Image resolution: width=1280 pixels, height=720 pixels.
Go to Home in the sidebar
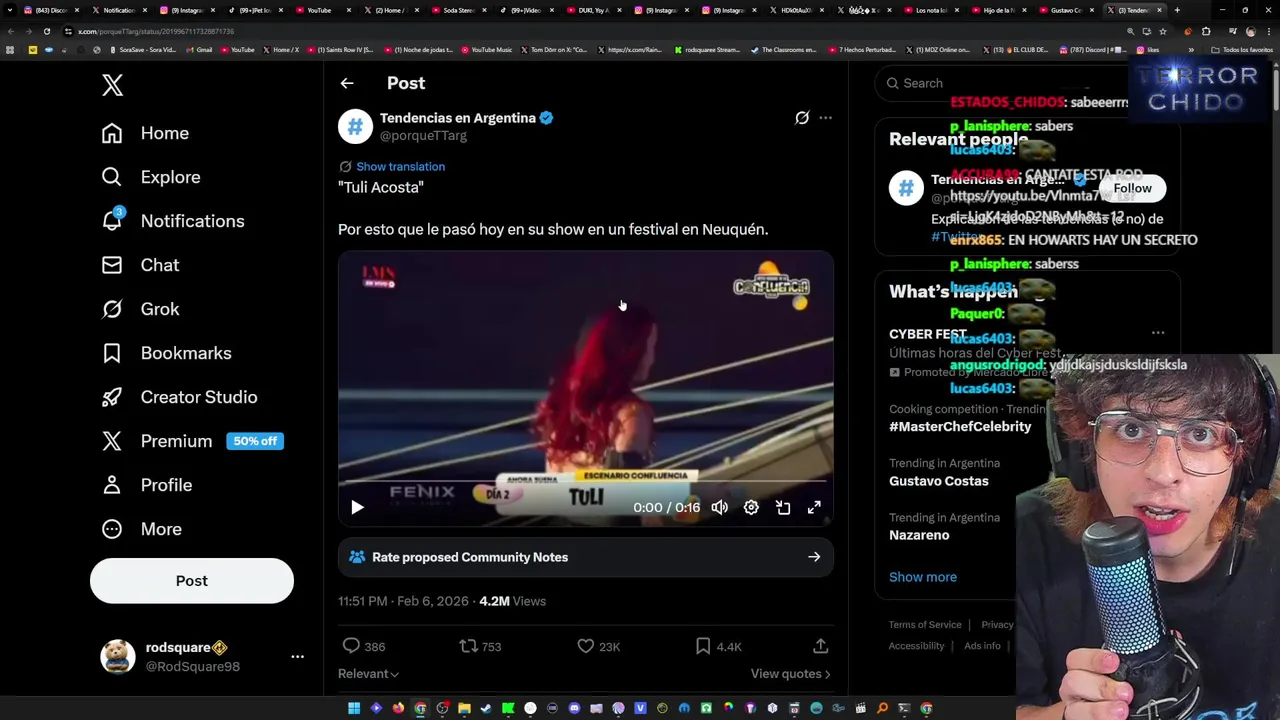[145, 133]
